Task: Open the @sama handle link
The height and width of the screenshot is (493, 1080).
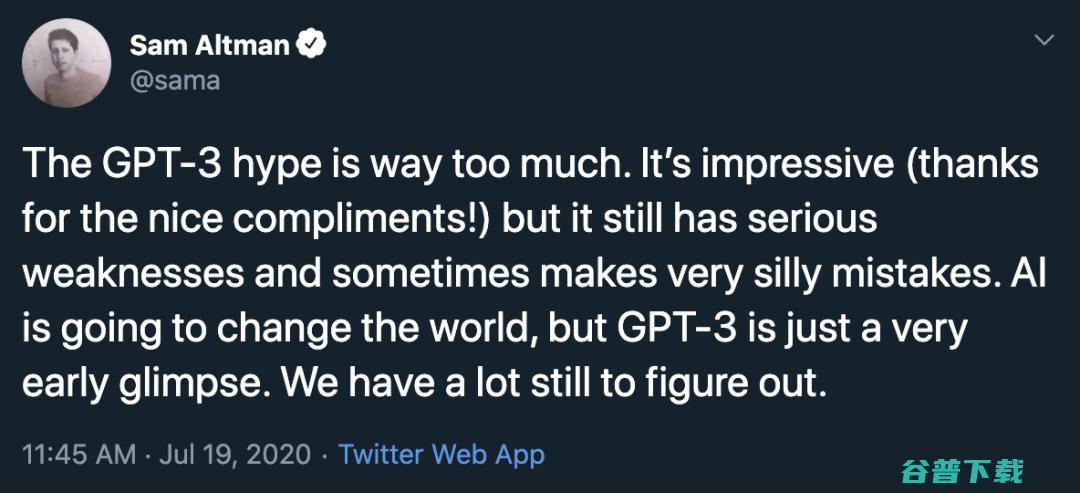Action: [x=174, y=80]
